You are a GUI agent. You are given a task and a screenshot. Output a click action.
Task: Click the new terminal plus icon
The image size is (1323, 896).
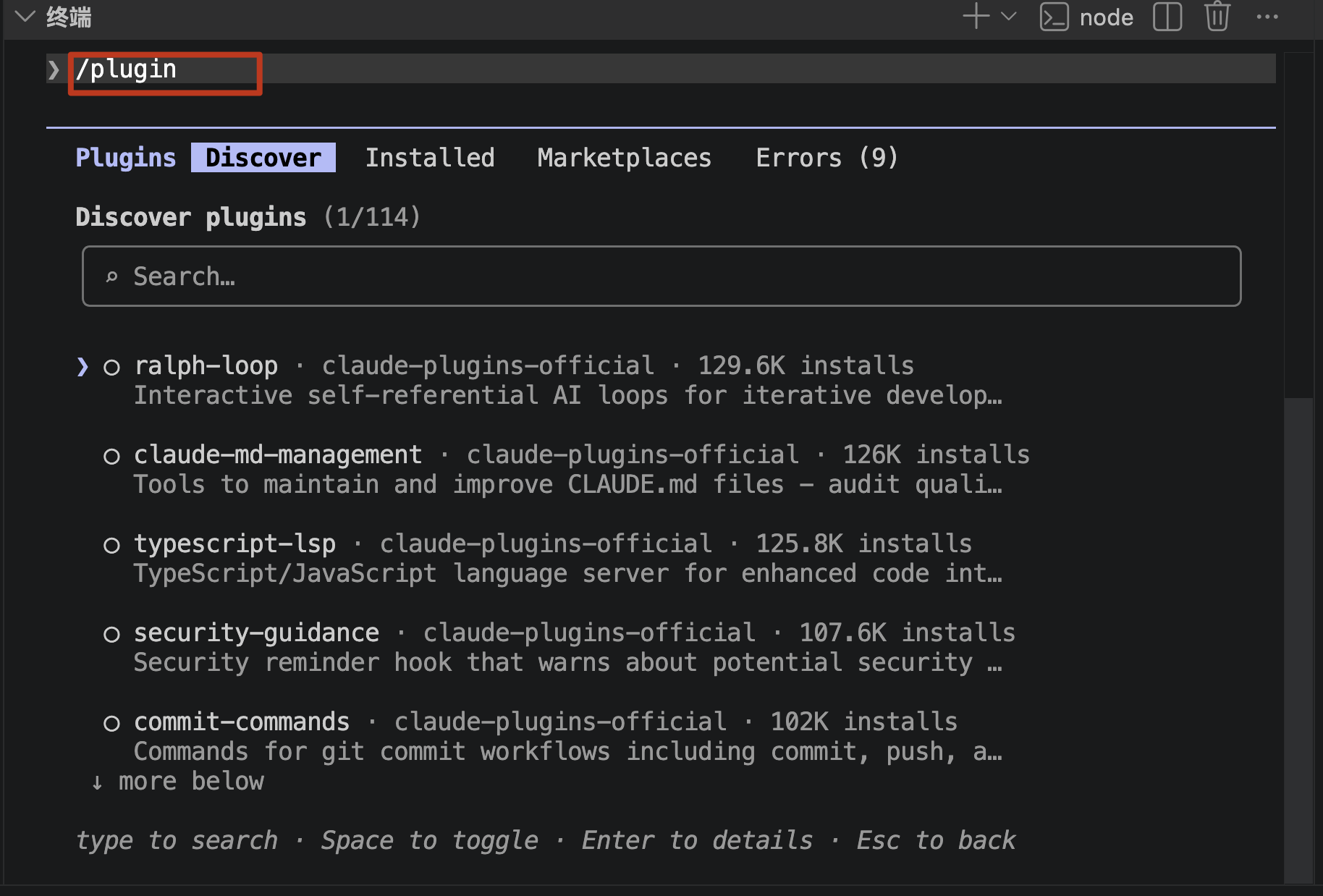pyautogui.click(x=976, y=17)
